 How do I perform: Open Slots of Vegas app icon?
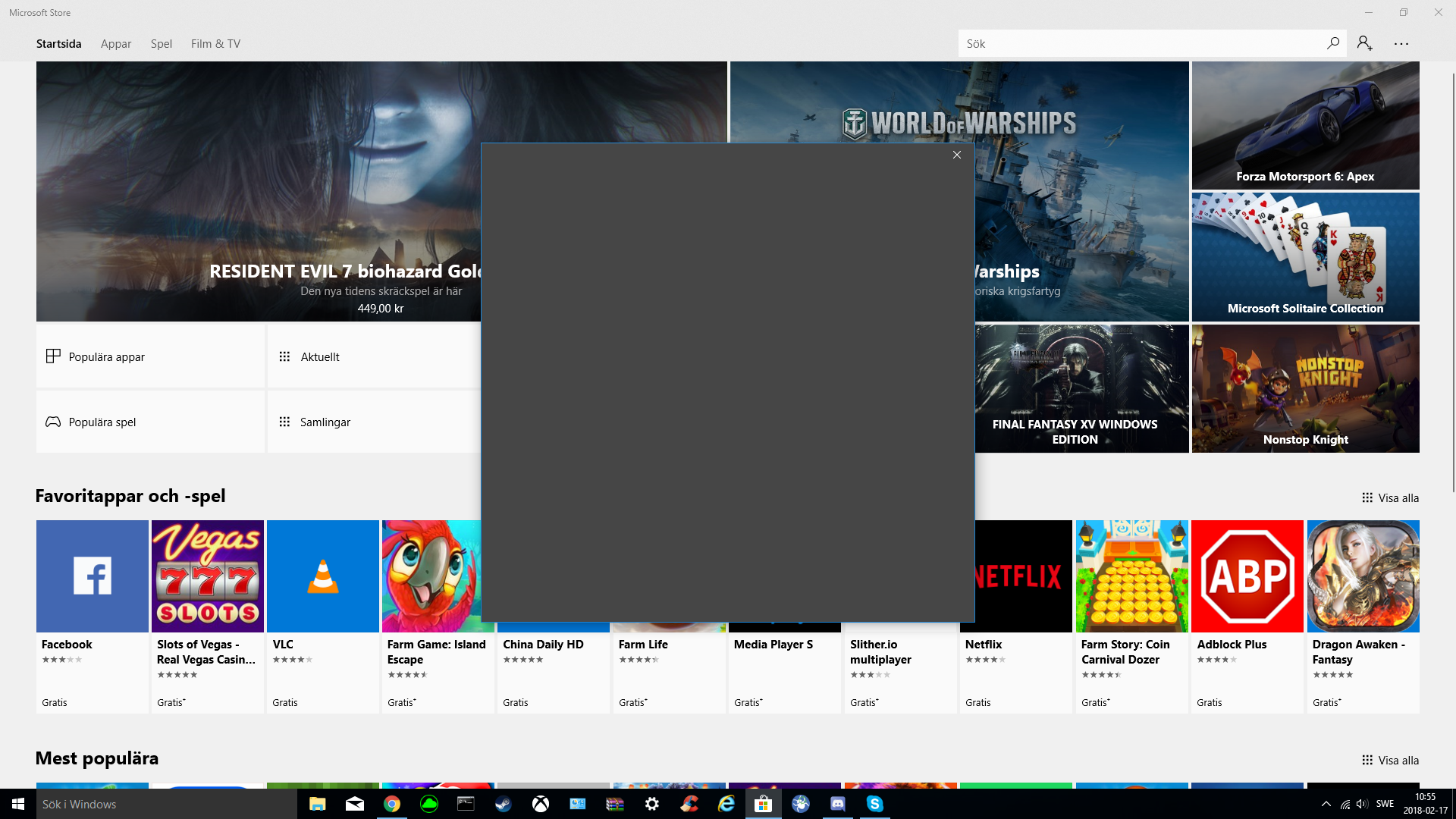pyautogui.click(x=208, y=576)
